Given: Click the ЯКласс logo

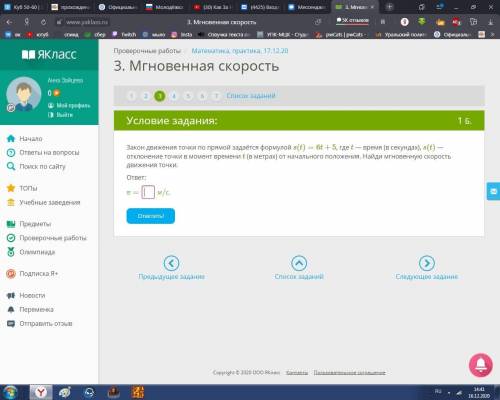Looking at the screenshot, I should coord(49,54).
